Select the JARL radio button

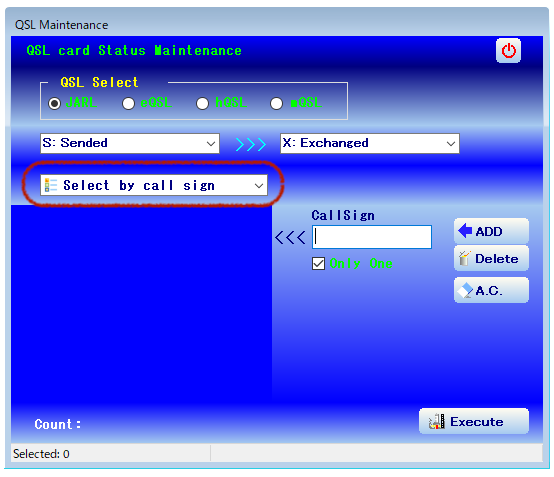(x=54, y=104)
